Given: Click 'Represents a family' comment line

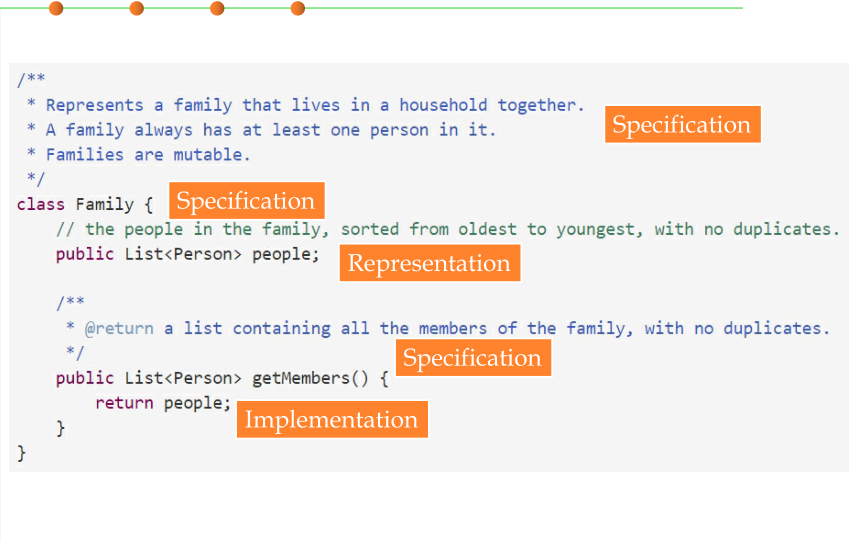Looking at the screenshot, I should 306,105.
